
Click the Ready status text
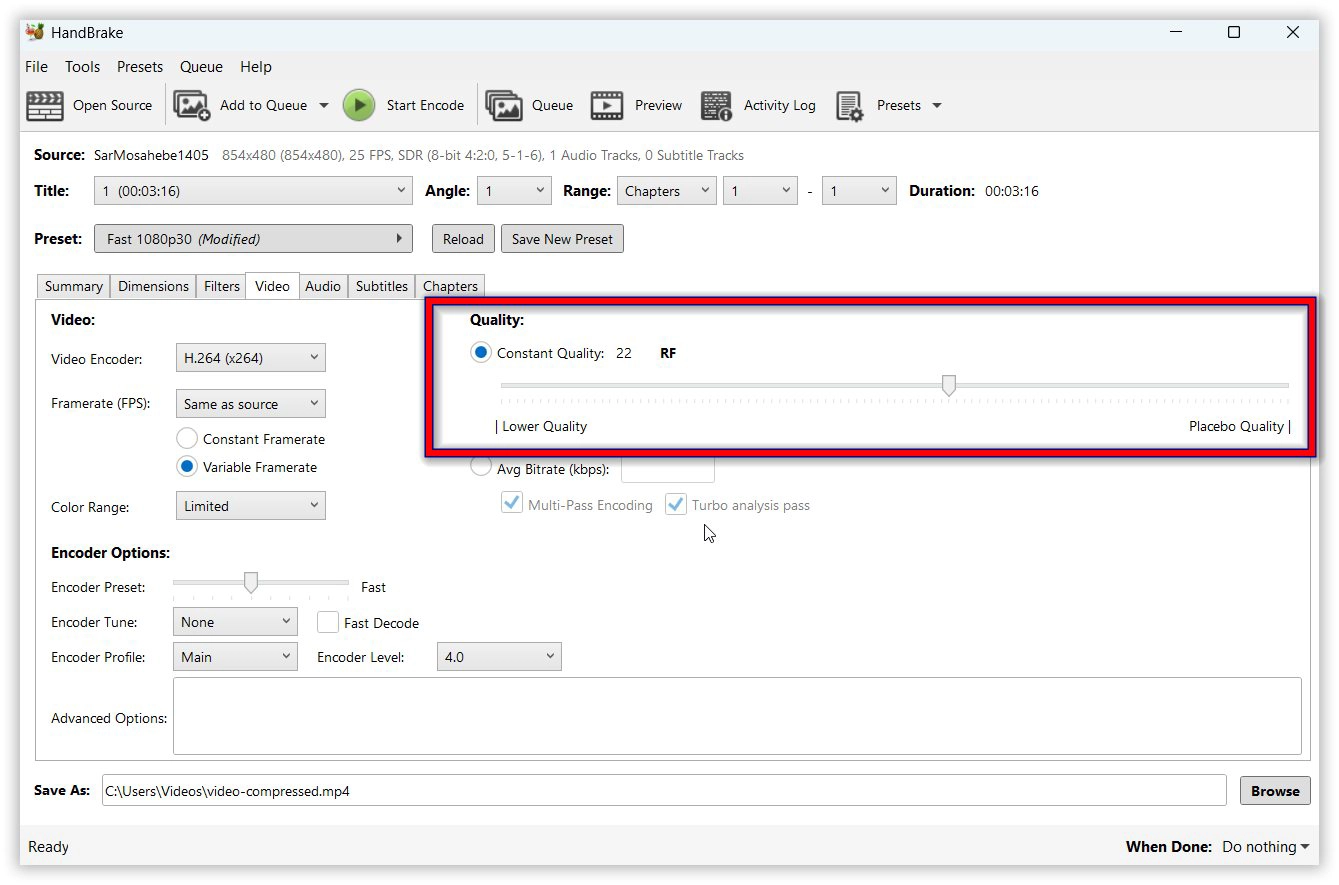coord(48,847)
